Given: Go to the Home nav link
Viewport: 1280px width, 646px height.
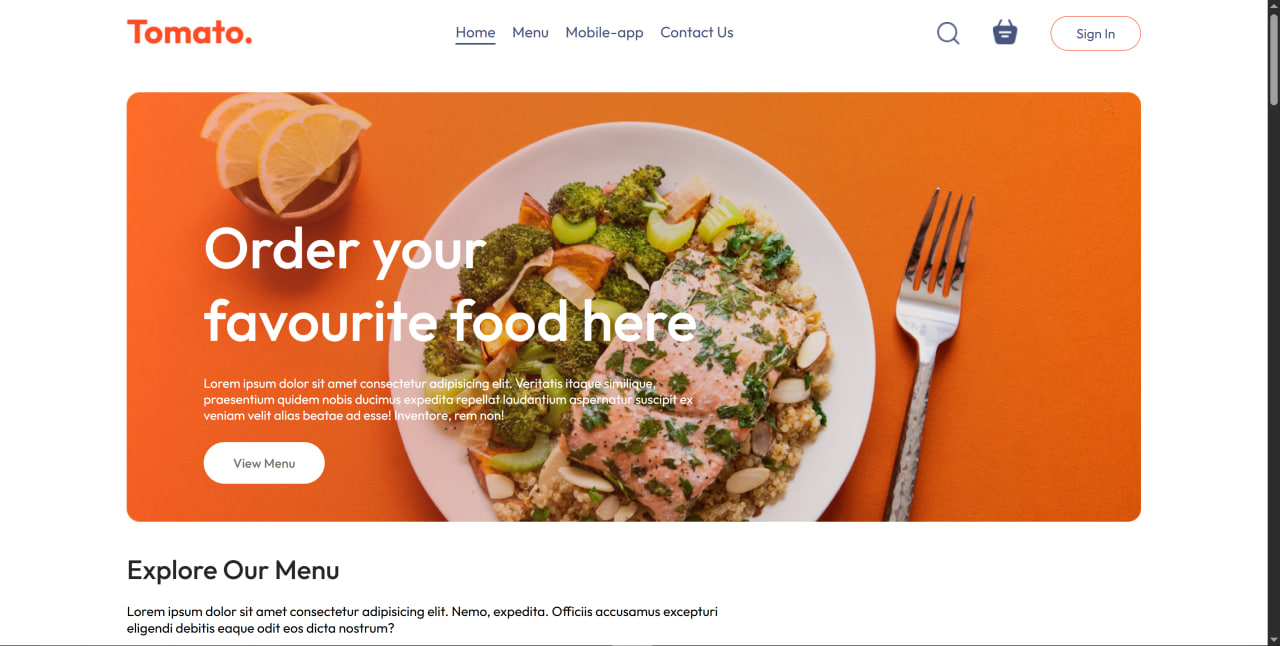Looking at the screenshot, I should 475,33.
